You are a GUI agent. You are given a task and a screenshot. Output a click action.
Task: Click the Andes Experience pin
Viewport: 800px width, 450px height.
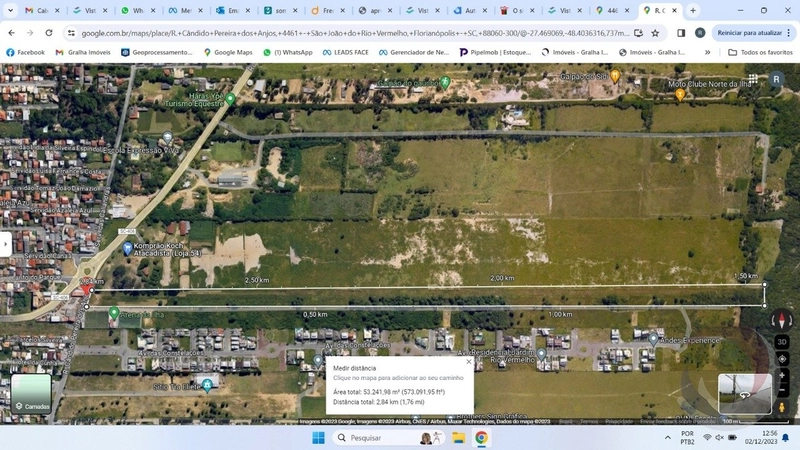click(654, 339)
